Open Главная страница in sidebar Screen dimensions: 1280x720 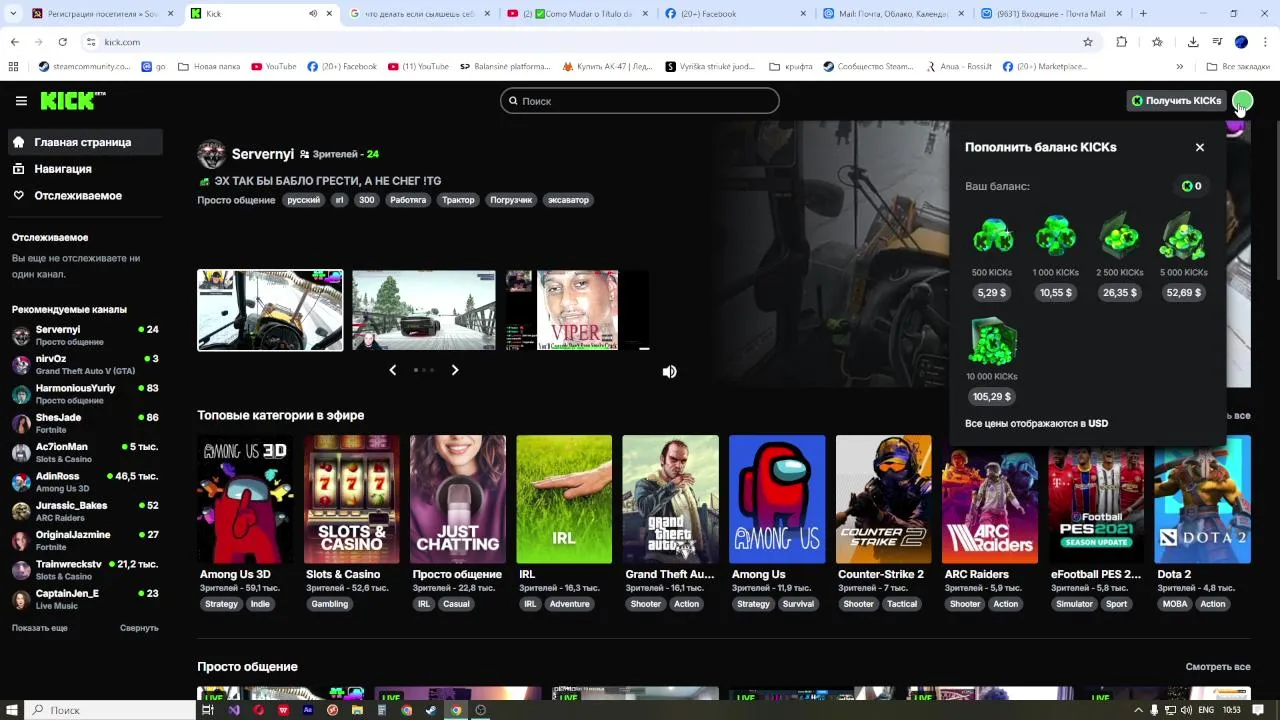coord(85,142)
